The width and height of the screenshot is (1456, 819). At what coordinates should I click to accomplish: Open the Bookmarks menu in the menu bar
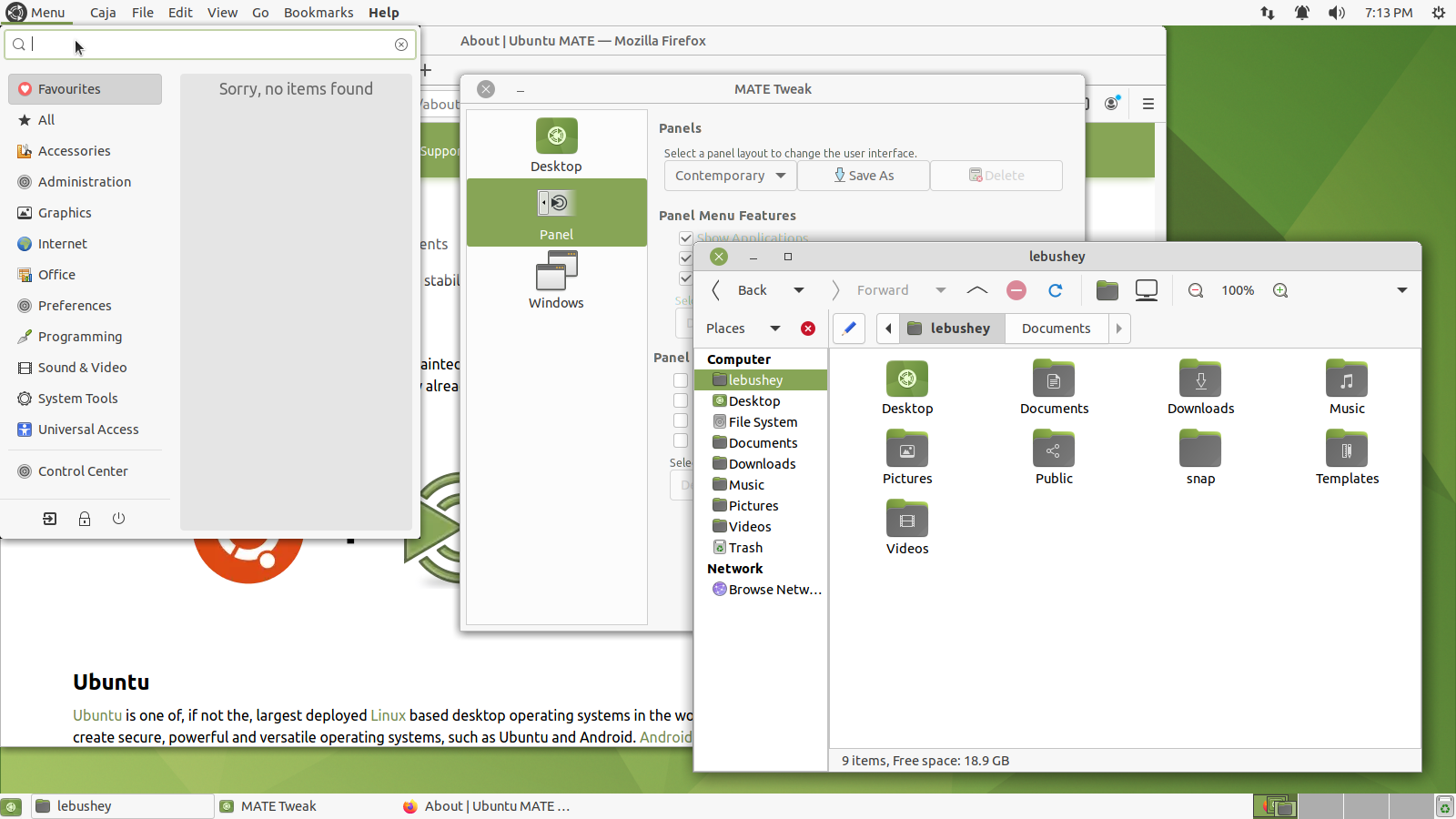tap(318, 13)
